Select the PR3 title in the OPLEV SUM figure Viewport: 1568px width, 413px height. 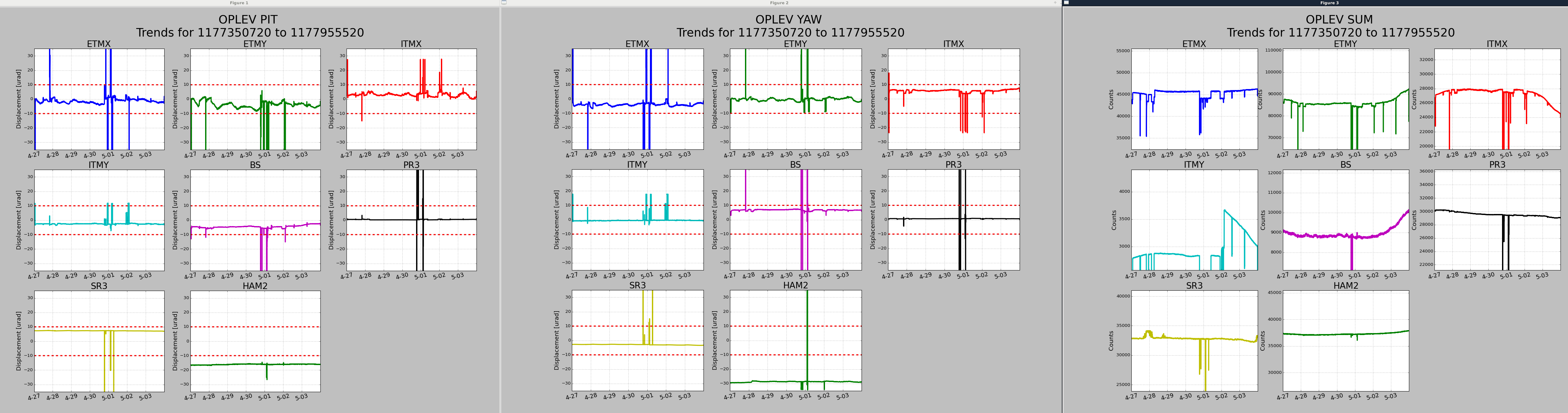click(1497, 165)
